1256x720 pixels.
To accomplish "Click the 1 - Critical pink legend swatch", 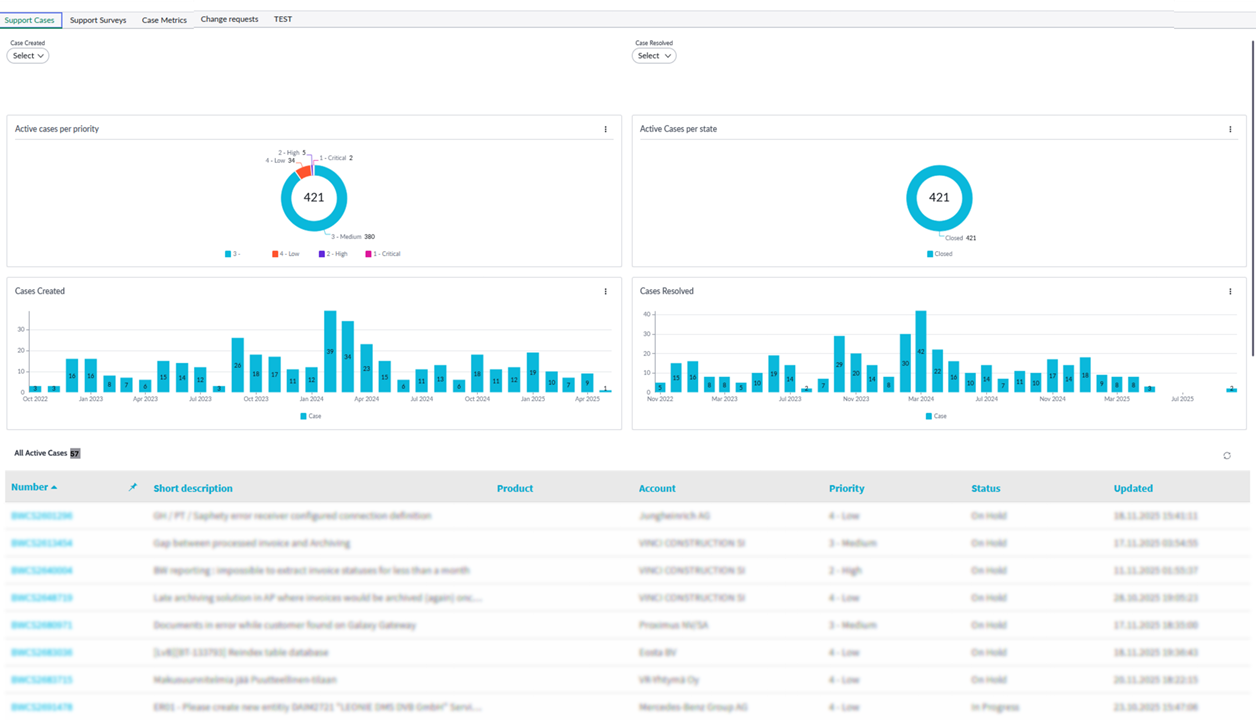I will click(369, 254).
